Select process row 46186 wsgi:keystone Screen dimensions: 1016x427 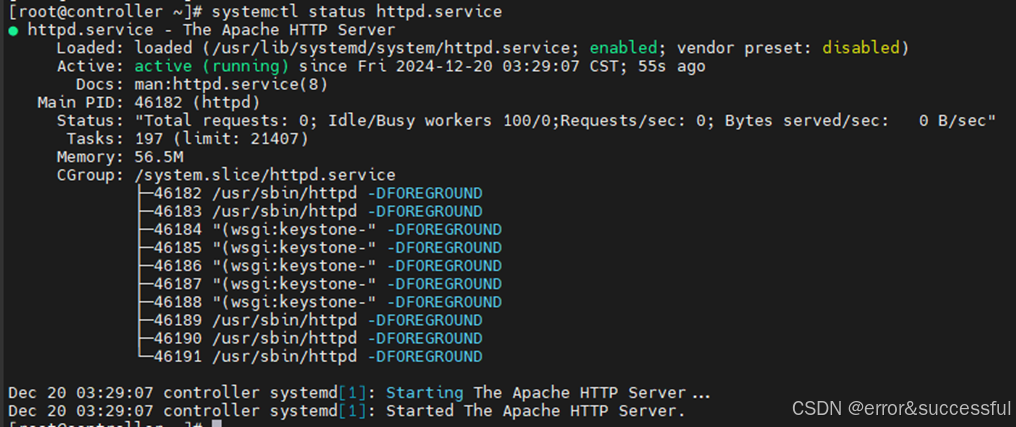point(320,266)
